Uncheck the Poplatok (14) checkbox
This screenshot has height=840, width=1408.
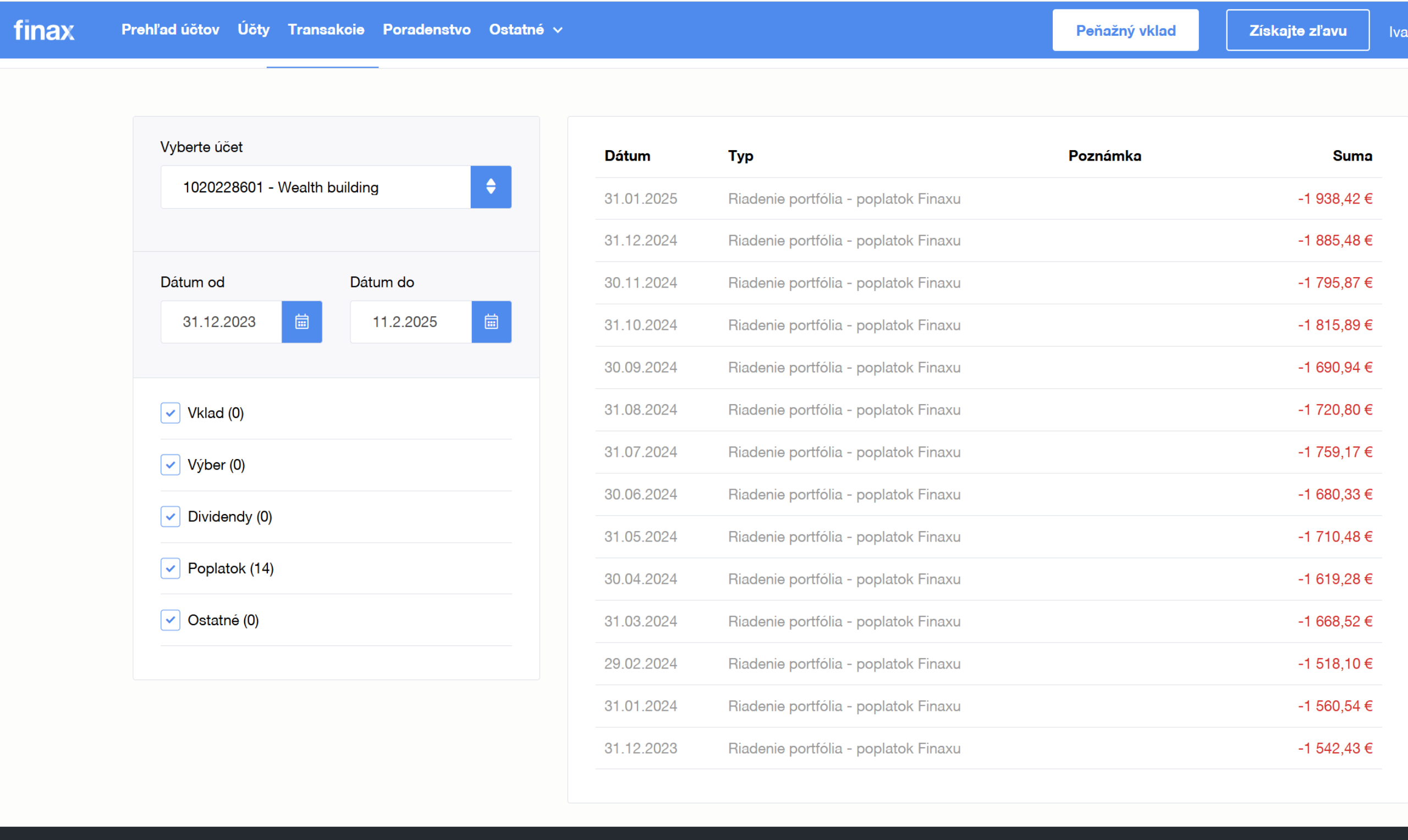coord(170,568)
